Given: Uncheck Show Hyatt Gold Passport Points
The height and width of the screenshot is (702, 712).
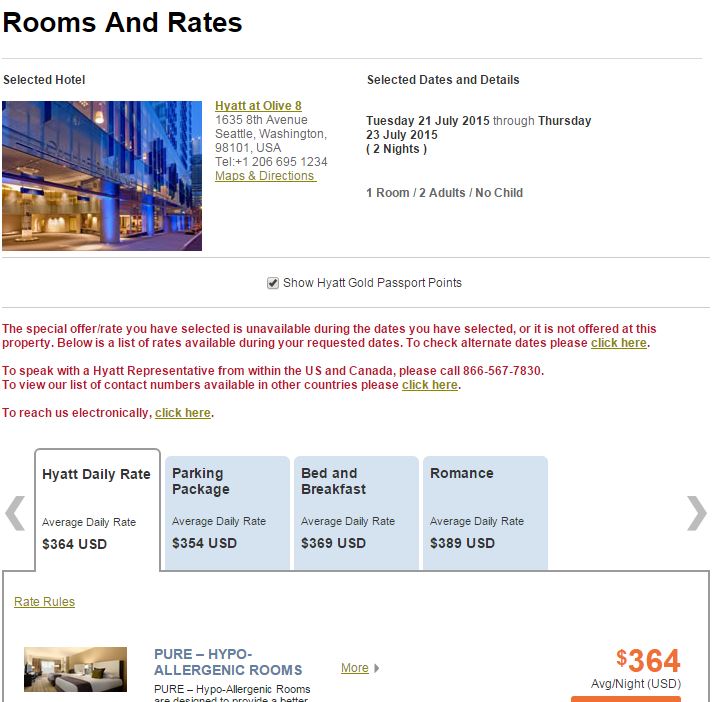Looking at the screenshot, I should point(272,283).
